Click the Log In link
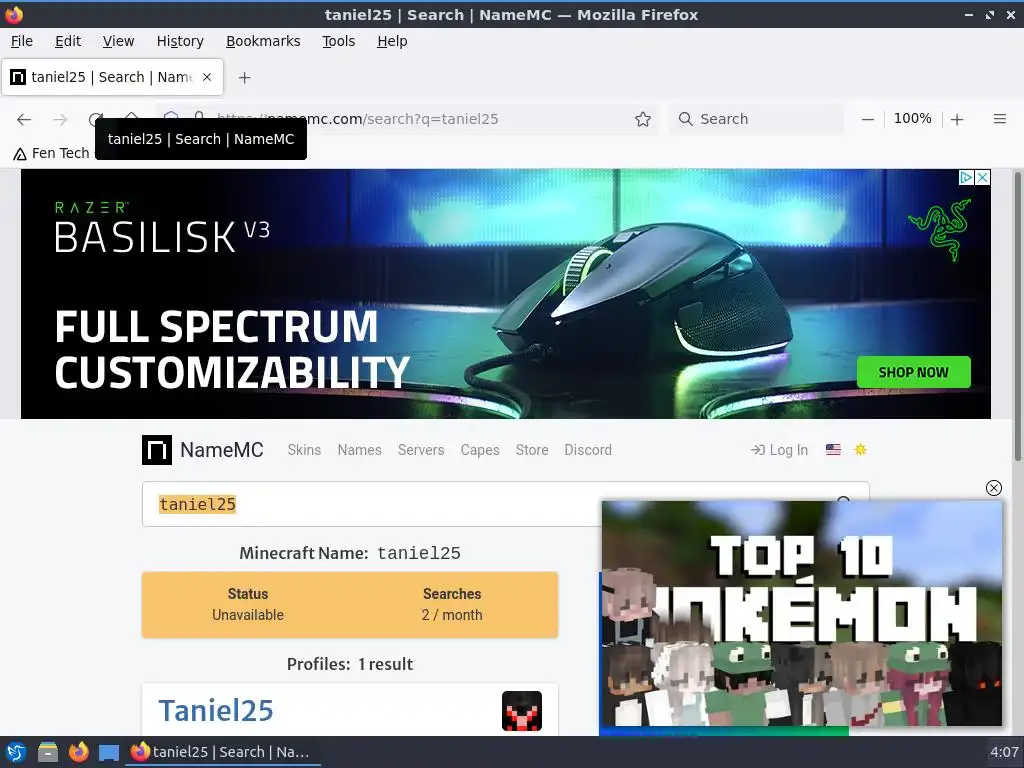Screen dimensions: 1024x768 tap(779, 450)
